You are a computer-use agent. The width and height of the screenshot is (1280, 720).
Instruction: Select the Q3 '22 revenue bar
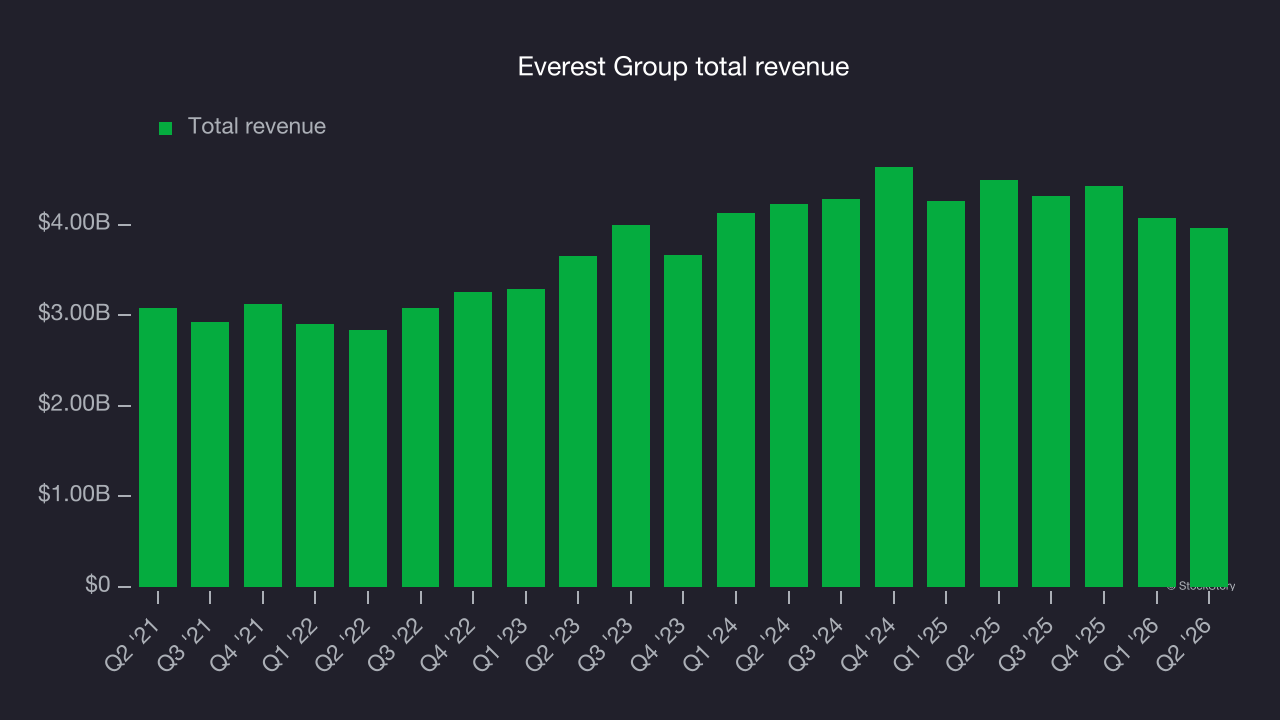point(421,447)
